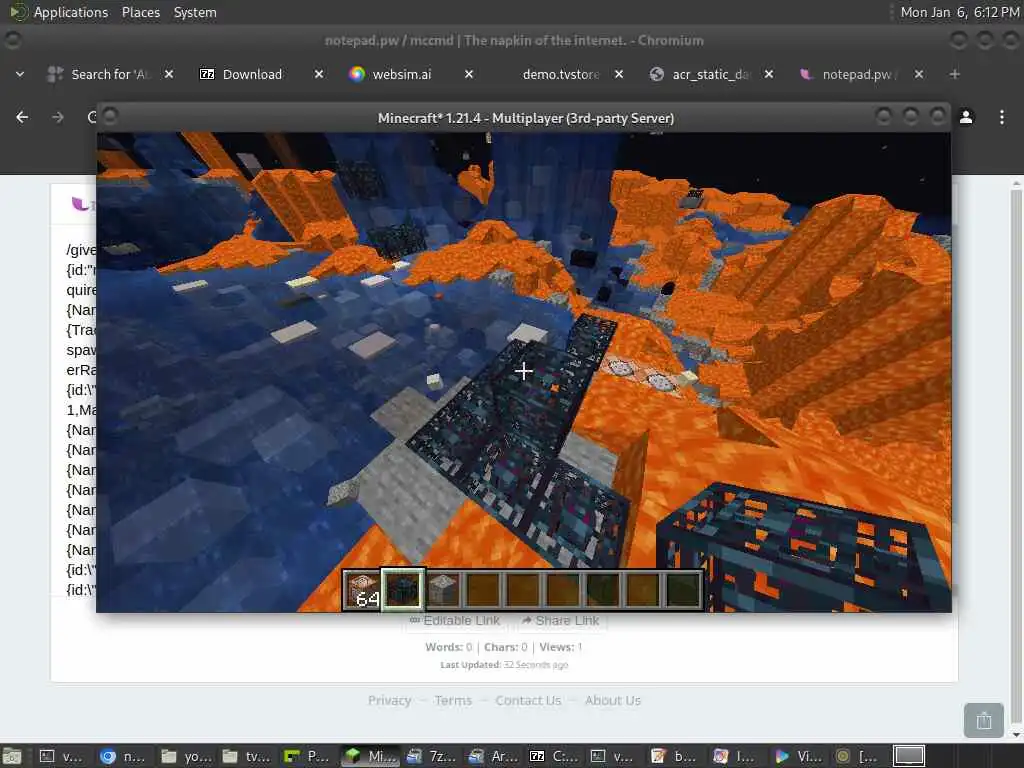
Task: Open taskbar item 'v...' terminal first entry
Action: point(61,756)
